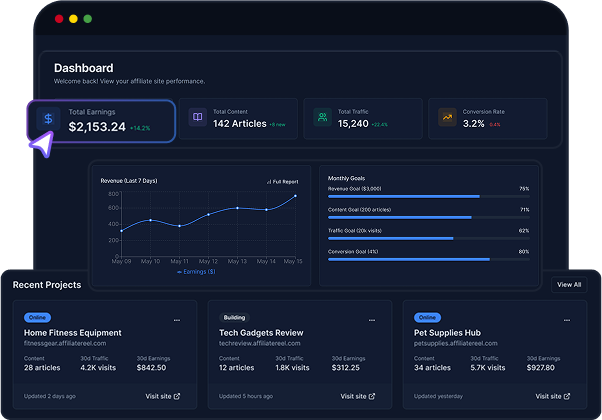The height and width of the screenshot is (420, 602).
Task: Open Tech Gadgets Review three-dot menu
Action: (x=372, y=320)
